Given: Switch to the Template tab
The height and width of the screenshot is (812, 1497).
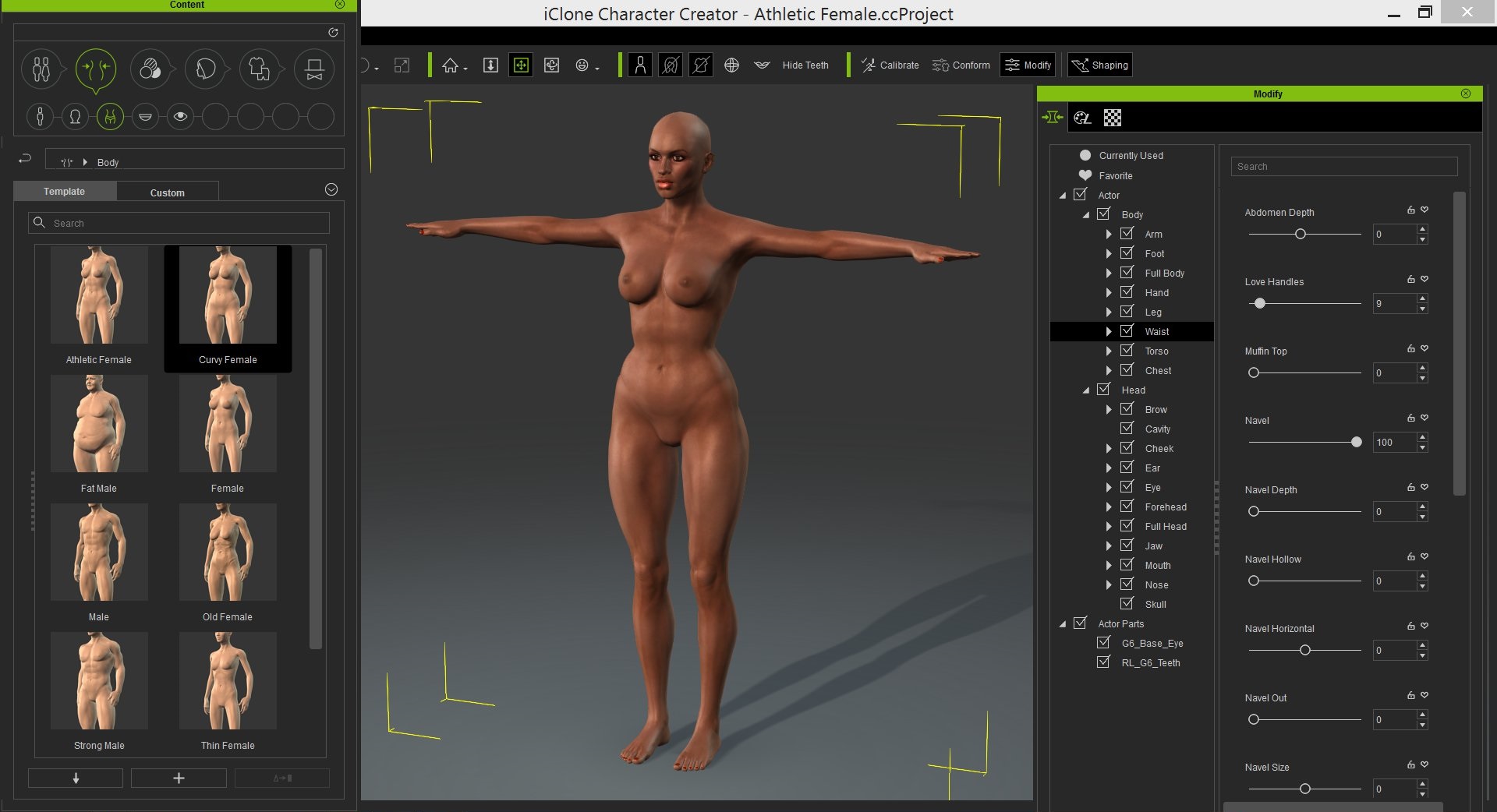Looking at the screenshot, I should 64,192.
